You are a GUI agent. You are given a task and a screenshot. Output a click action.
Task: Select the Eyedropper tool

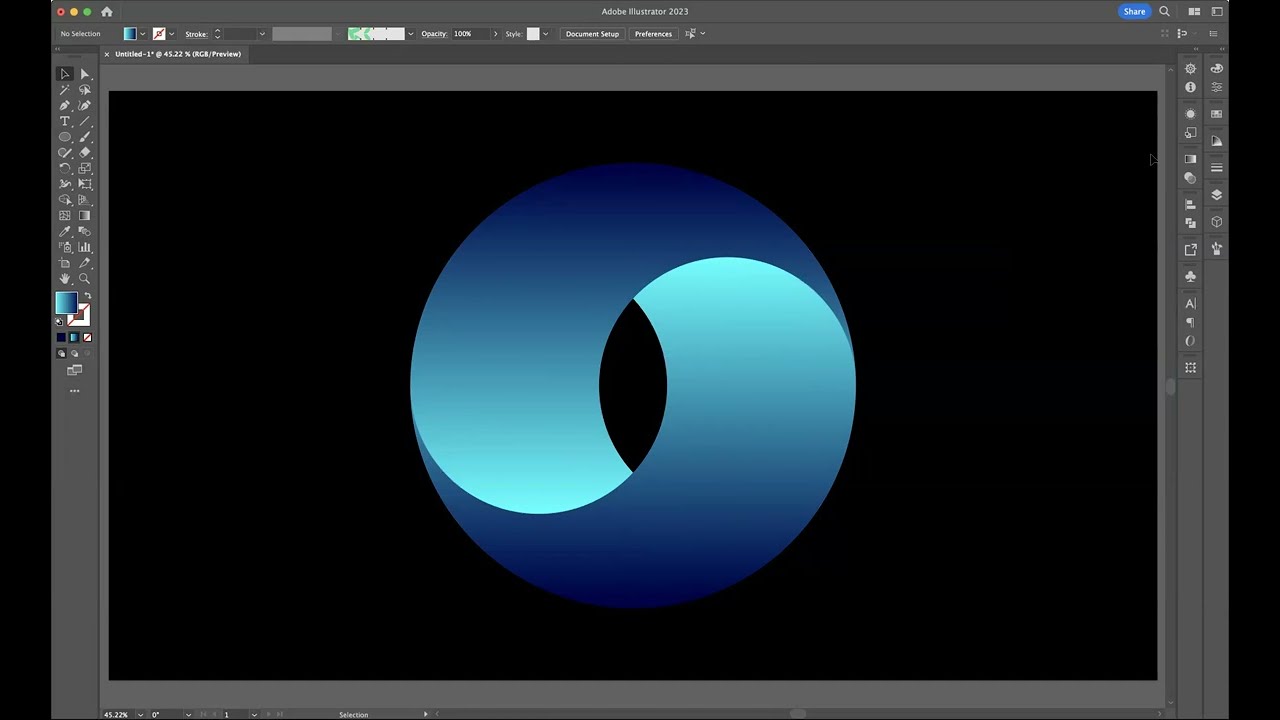(65, 231)
